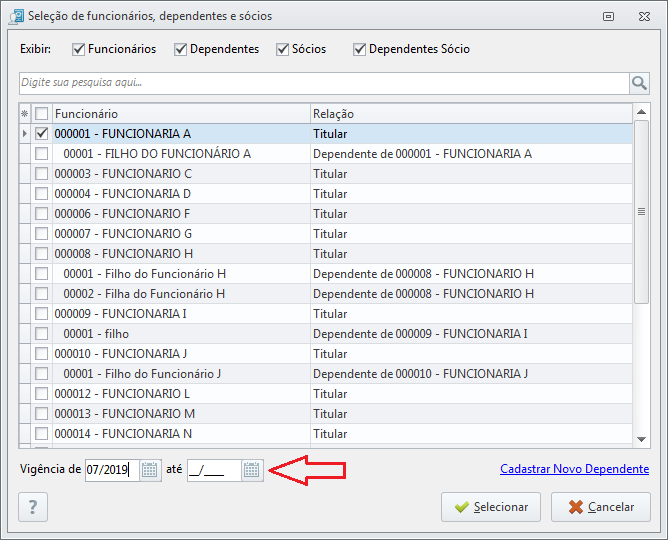Screen dimensions: 668x540
Task: Check 000004 - FUNCIONARIA D checkbox
Action: [41, 194]
